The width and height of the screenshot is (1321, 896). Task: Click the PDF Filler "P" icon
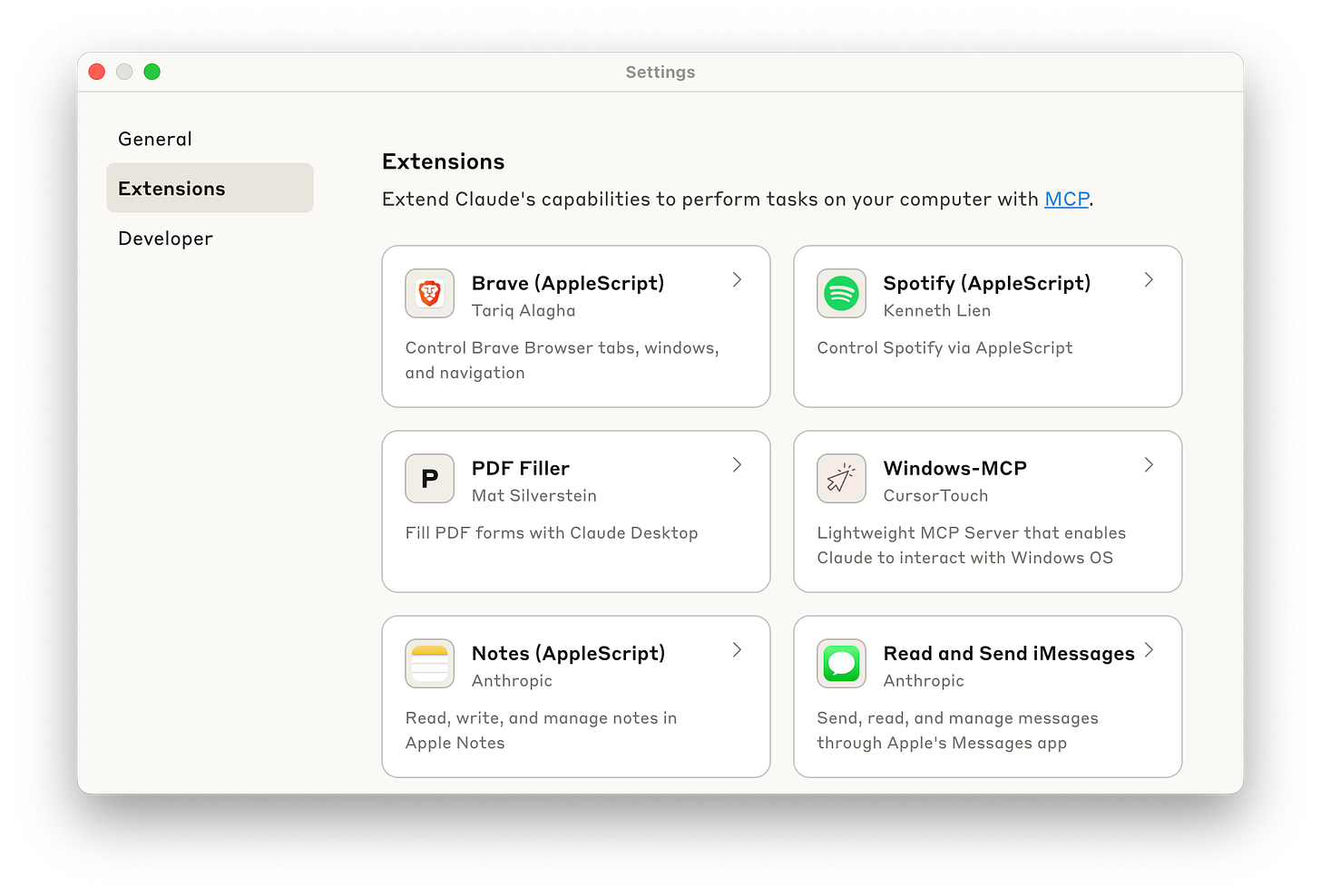430,479
